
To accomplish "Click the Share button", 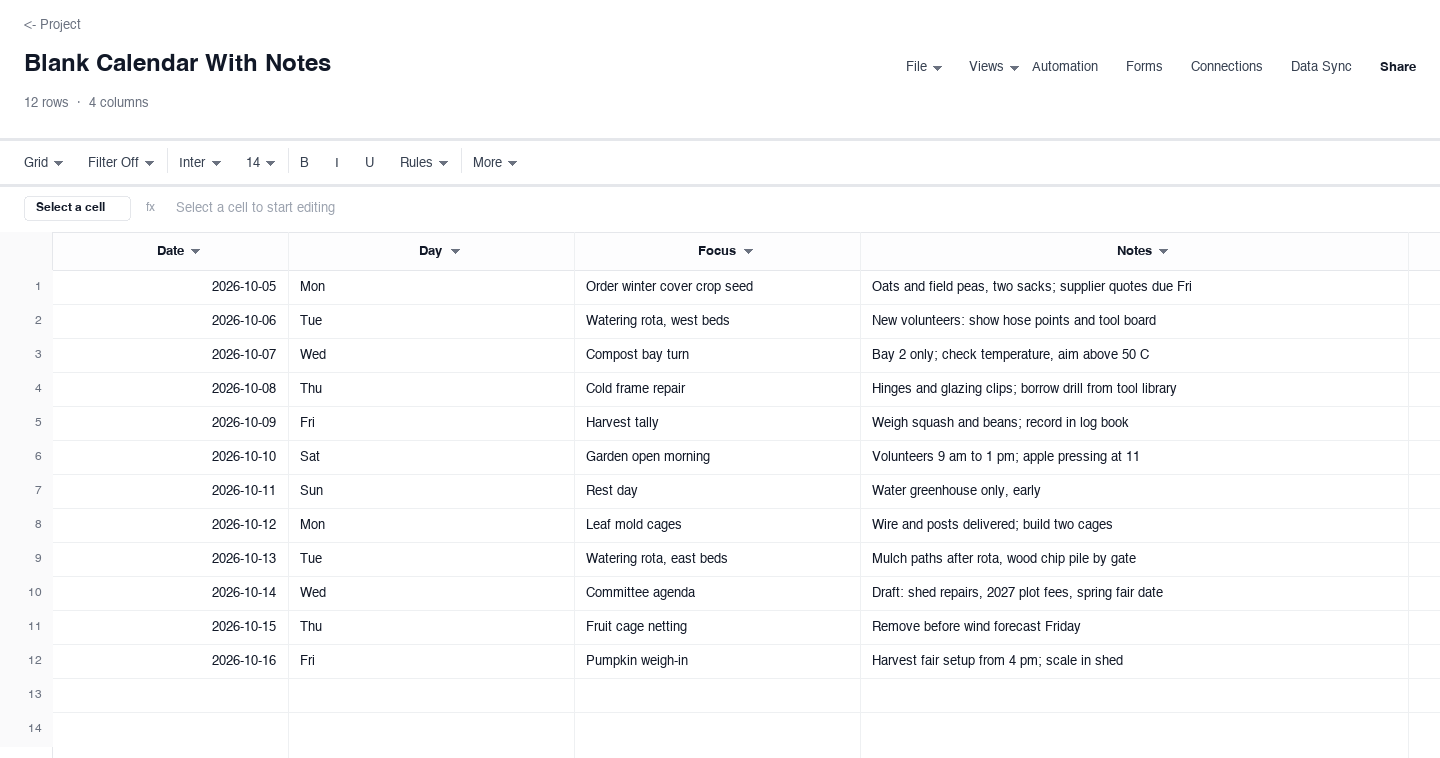I will pos(1398,67).
